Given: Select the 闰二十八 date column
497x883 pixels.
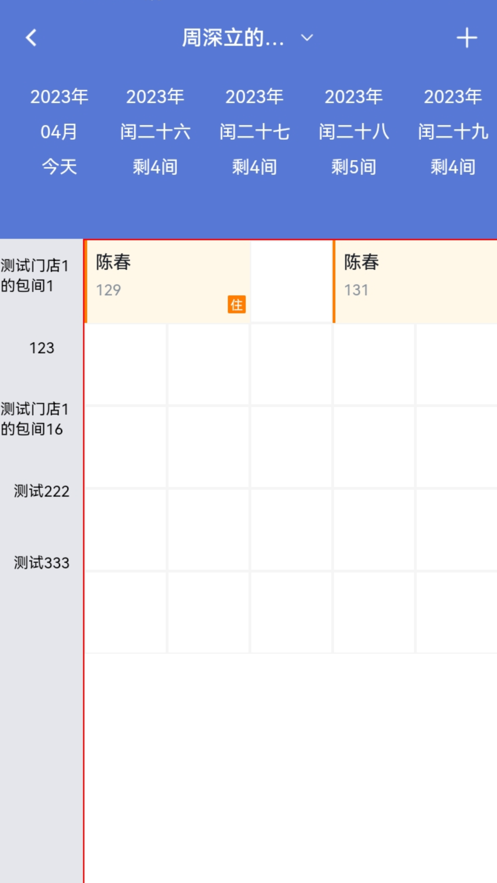Looking at the screenshot, I should coord(353,132).
